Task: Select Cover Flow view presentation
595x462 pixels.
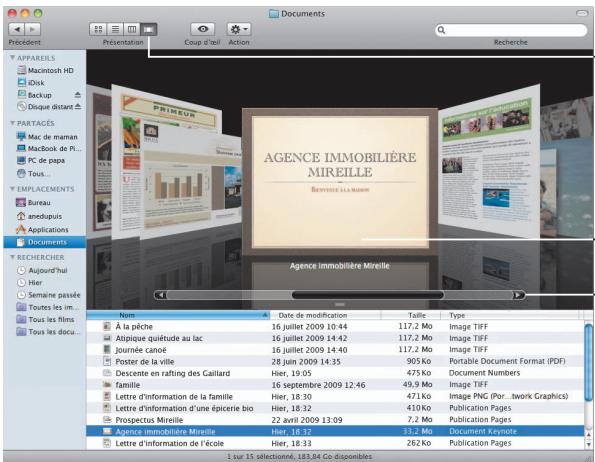Action: click(x=149, y=29)
